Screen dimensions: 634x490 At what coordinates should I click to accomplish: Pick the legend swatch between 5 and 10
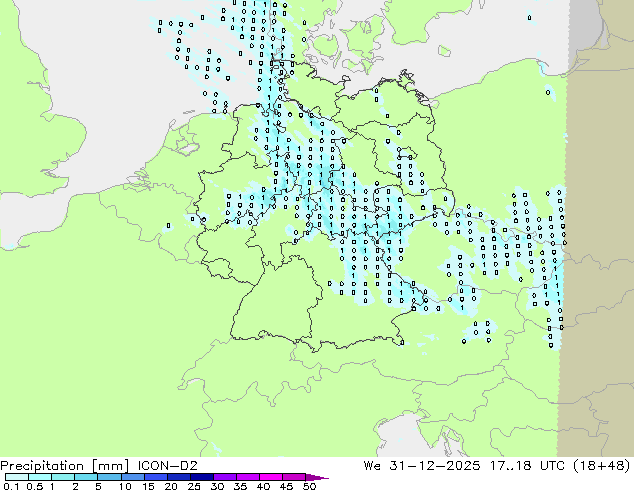(x=109, y=477)
